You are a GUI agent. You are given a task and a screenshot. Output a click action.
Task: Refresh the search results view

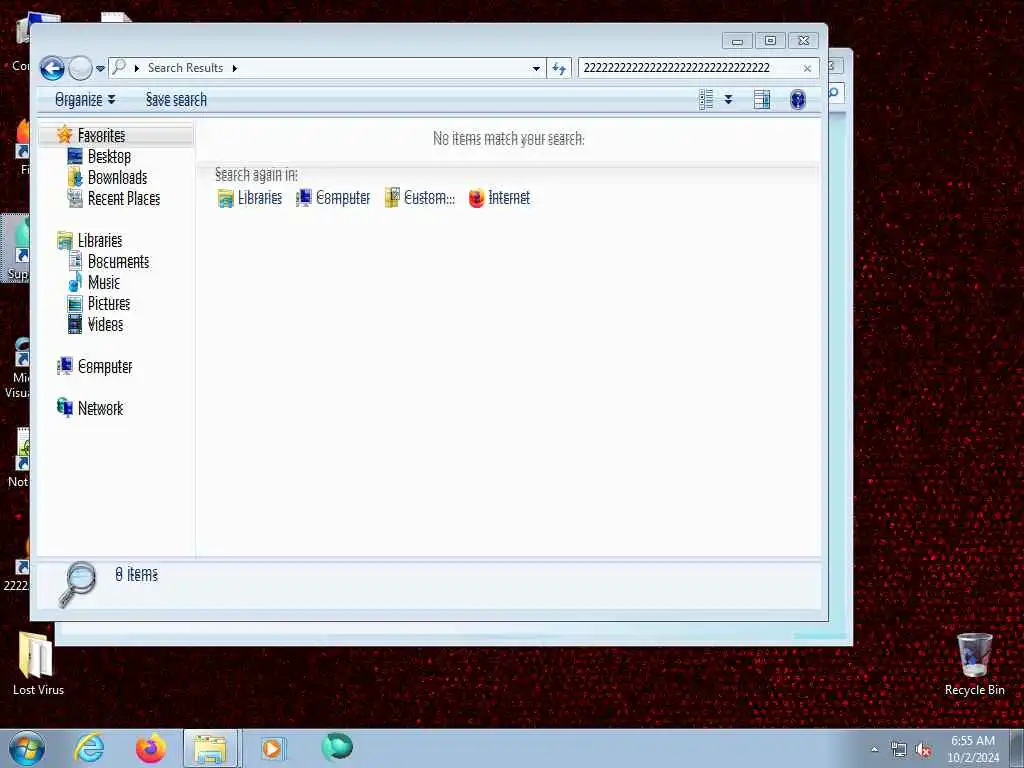[x=559, y=68]
